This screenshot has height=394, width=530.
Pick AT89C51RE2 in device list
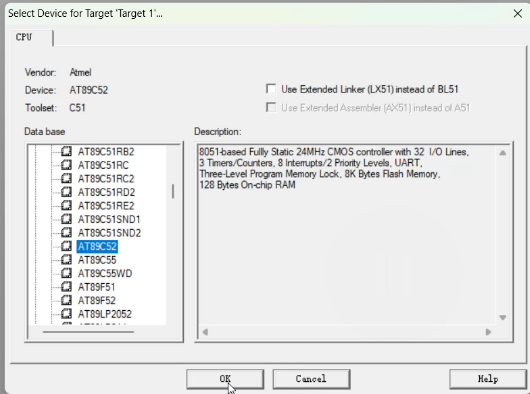tap(106, 206)
